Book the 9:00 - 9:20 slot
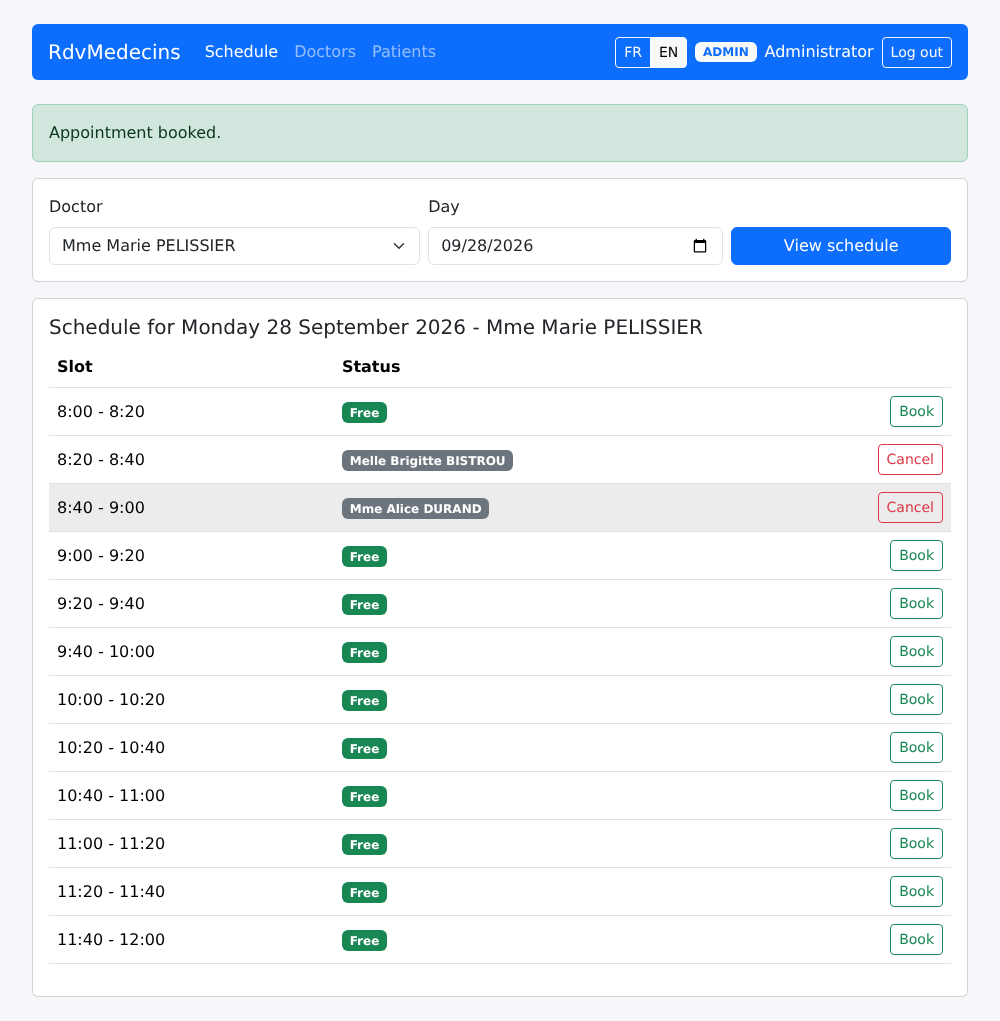 [916, 555]
